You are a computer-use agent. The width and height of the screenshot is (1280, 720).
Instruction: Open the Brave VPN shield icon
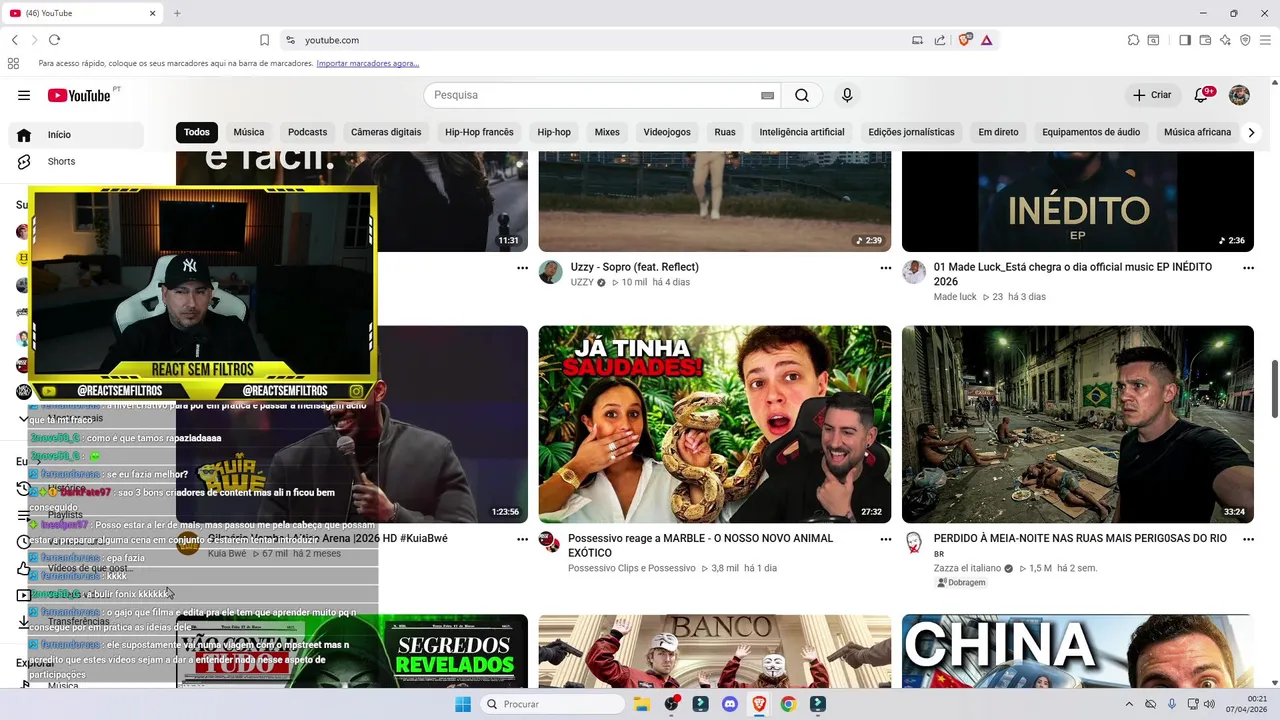tap(1245, 40)
